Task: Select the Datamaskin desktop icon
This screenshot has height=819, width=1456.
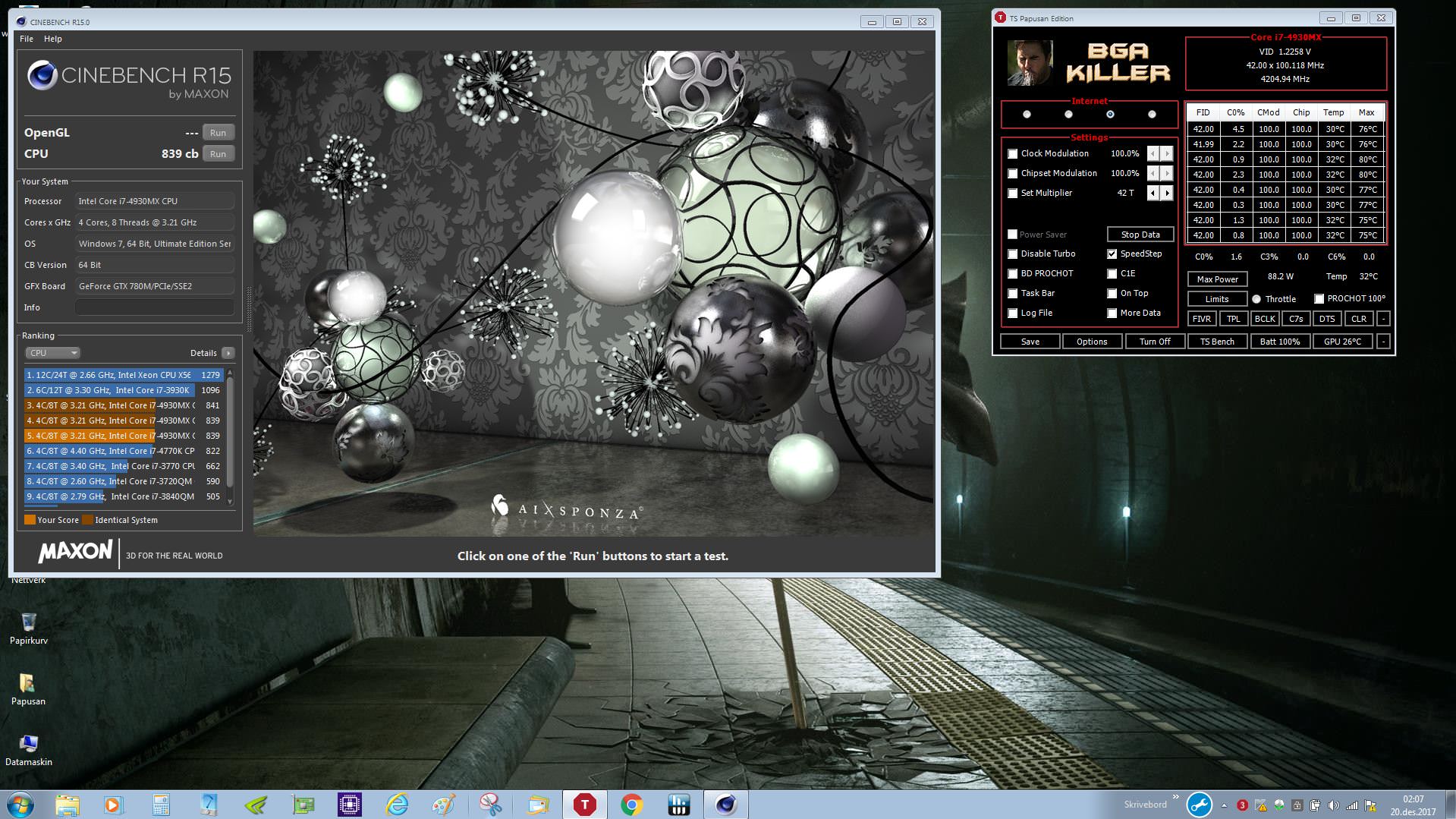Action: (29, 750)
